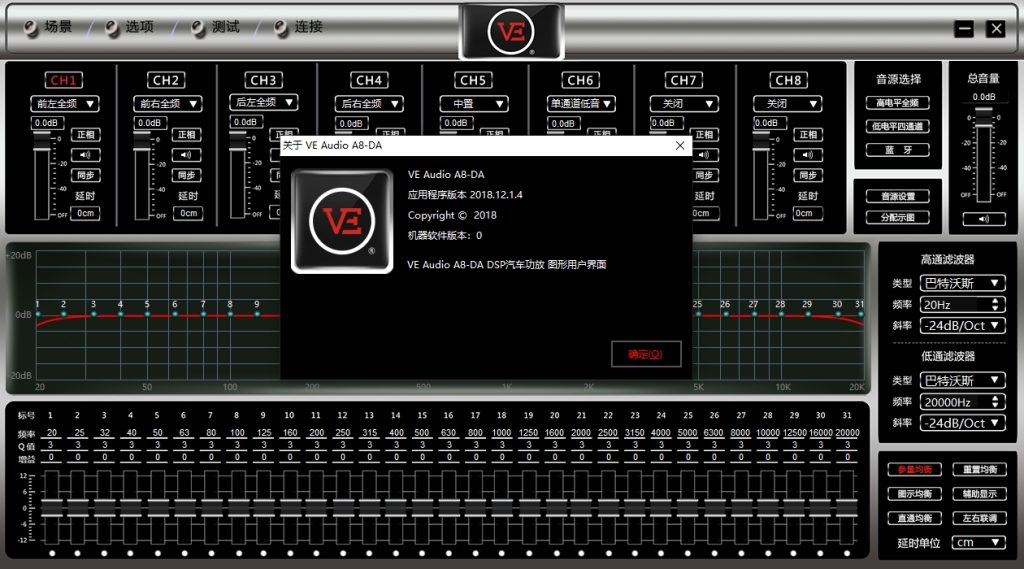Open the 选项 menu

130,27
